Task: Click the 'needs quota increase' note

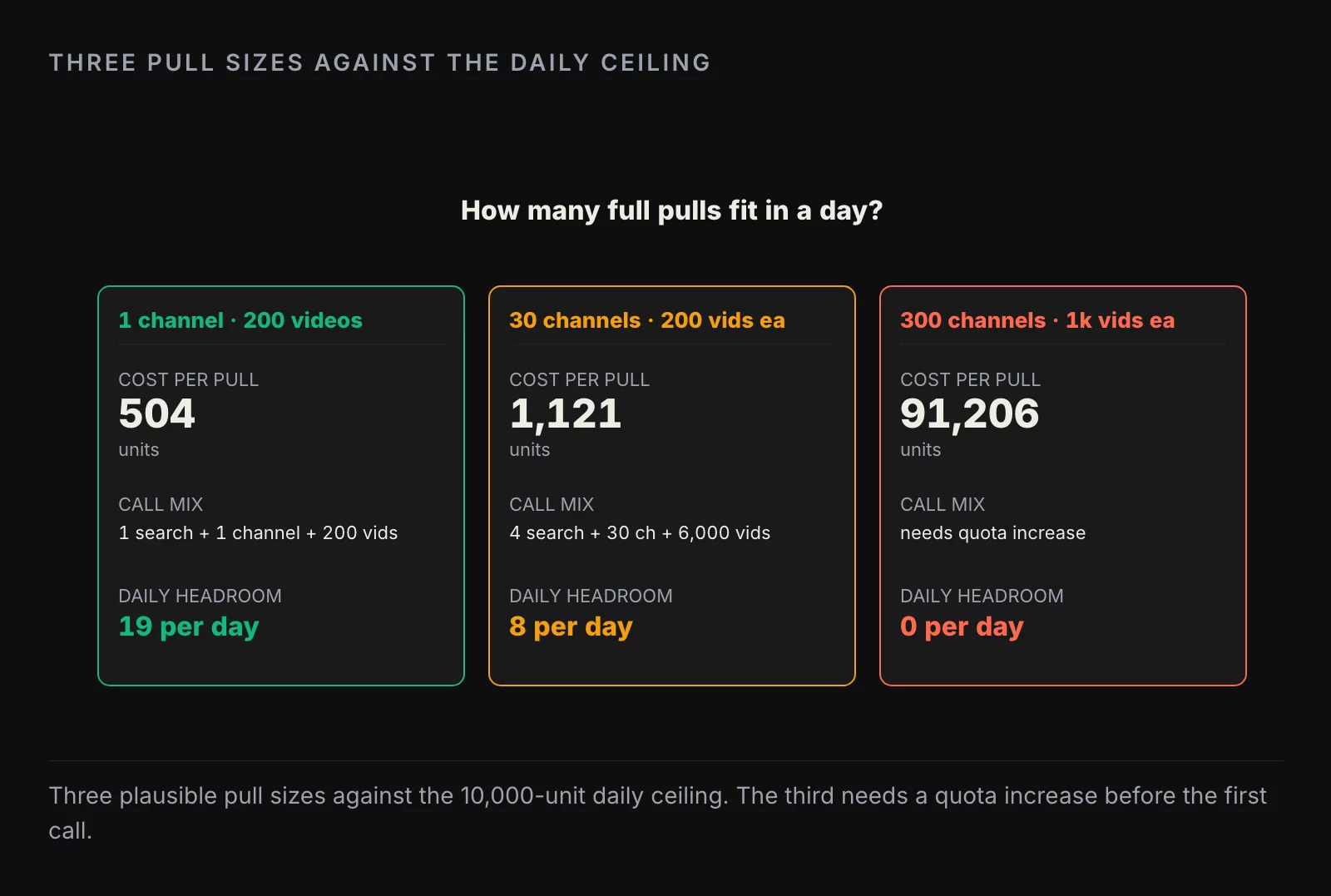Action: (x=992, y=533)
